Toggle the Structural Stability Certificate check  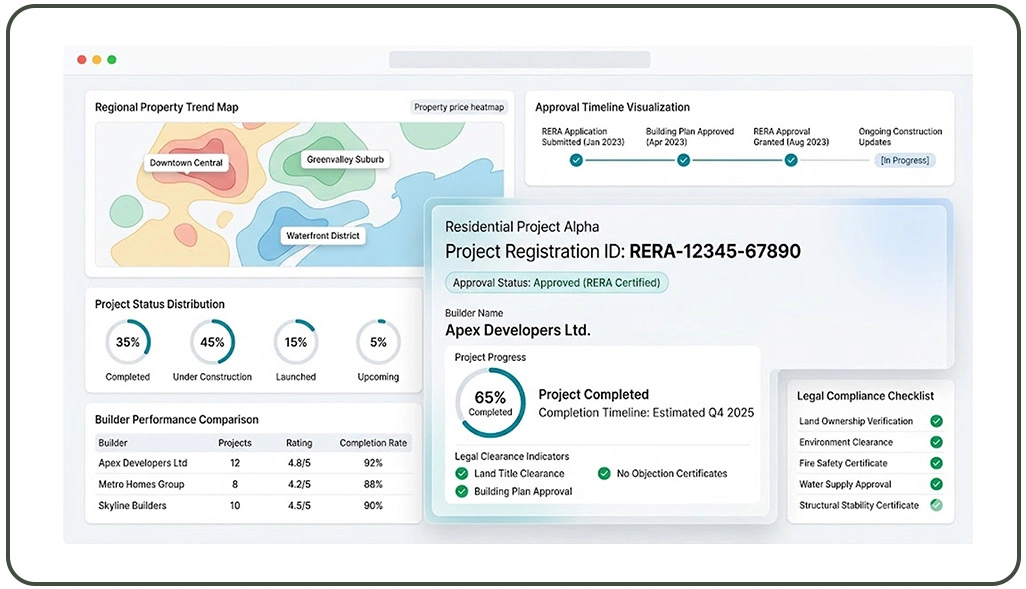(936, 505)
